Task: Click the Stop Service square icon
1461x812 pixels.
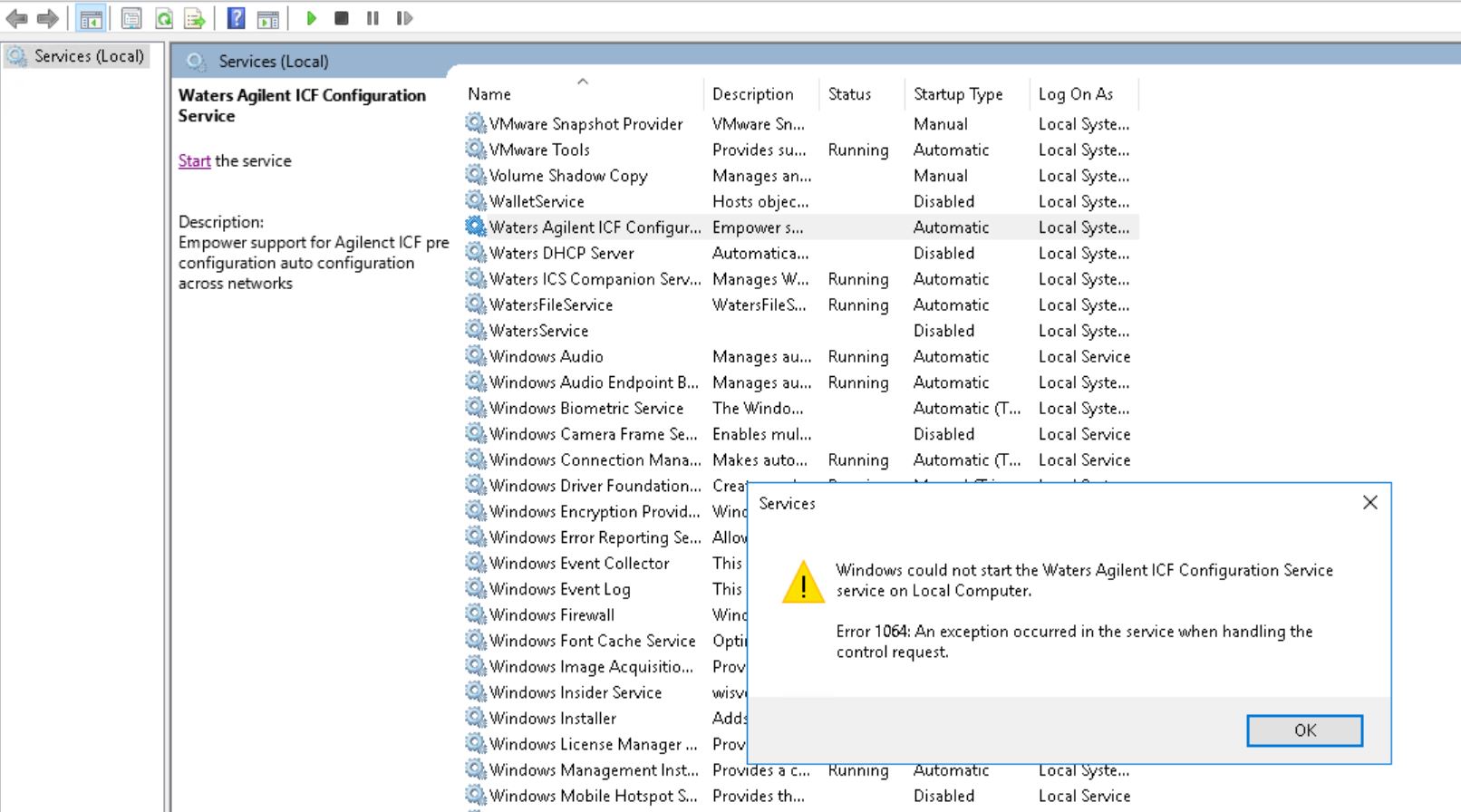Action: (342, 18)
